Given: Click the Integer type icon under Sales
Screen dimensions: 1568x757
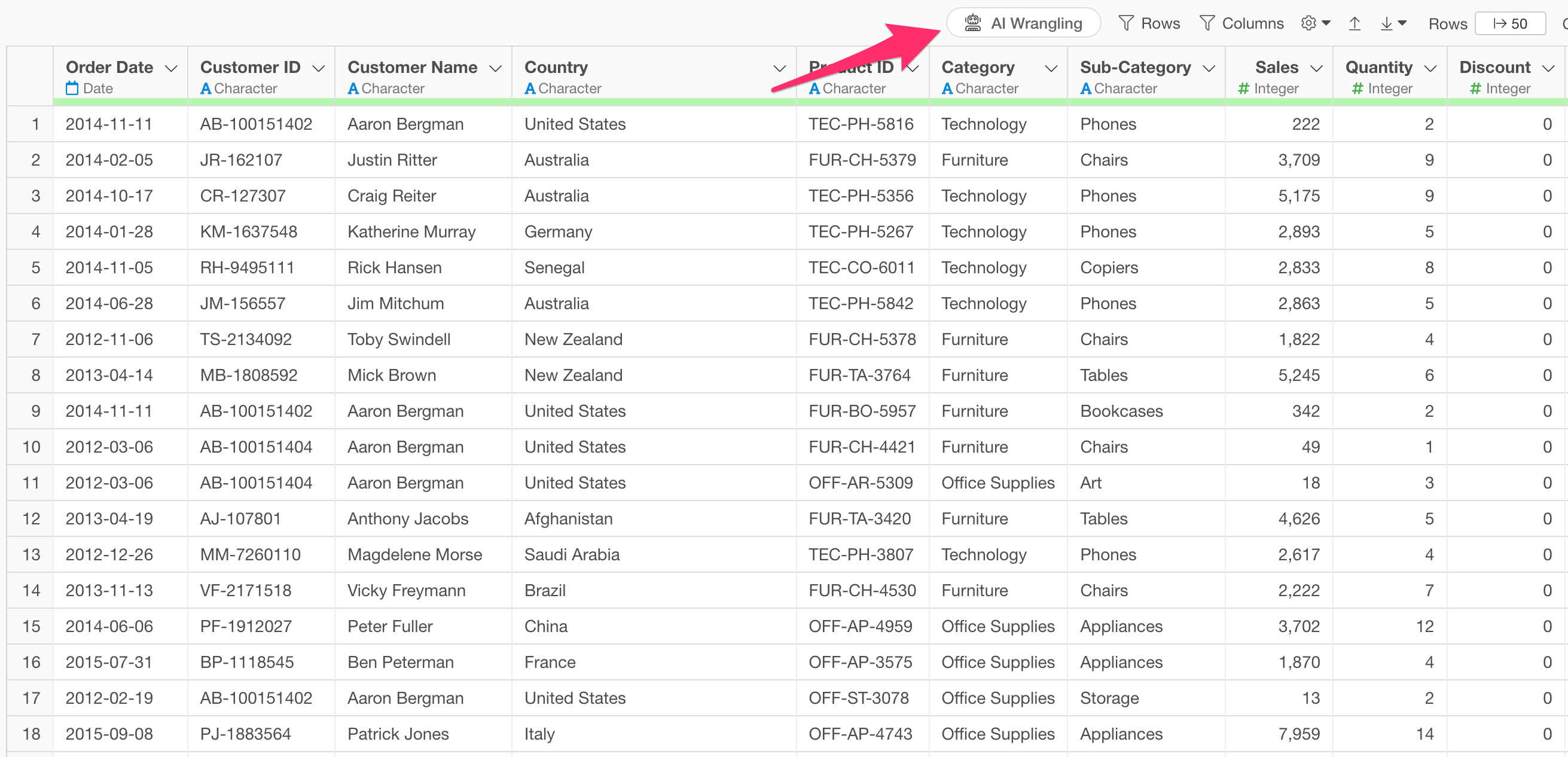Looking at the screenshot, I should [x=1243, y=88].
